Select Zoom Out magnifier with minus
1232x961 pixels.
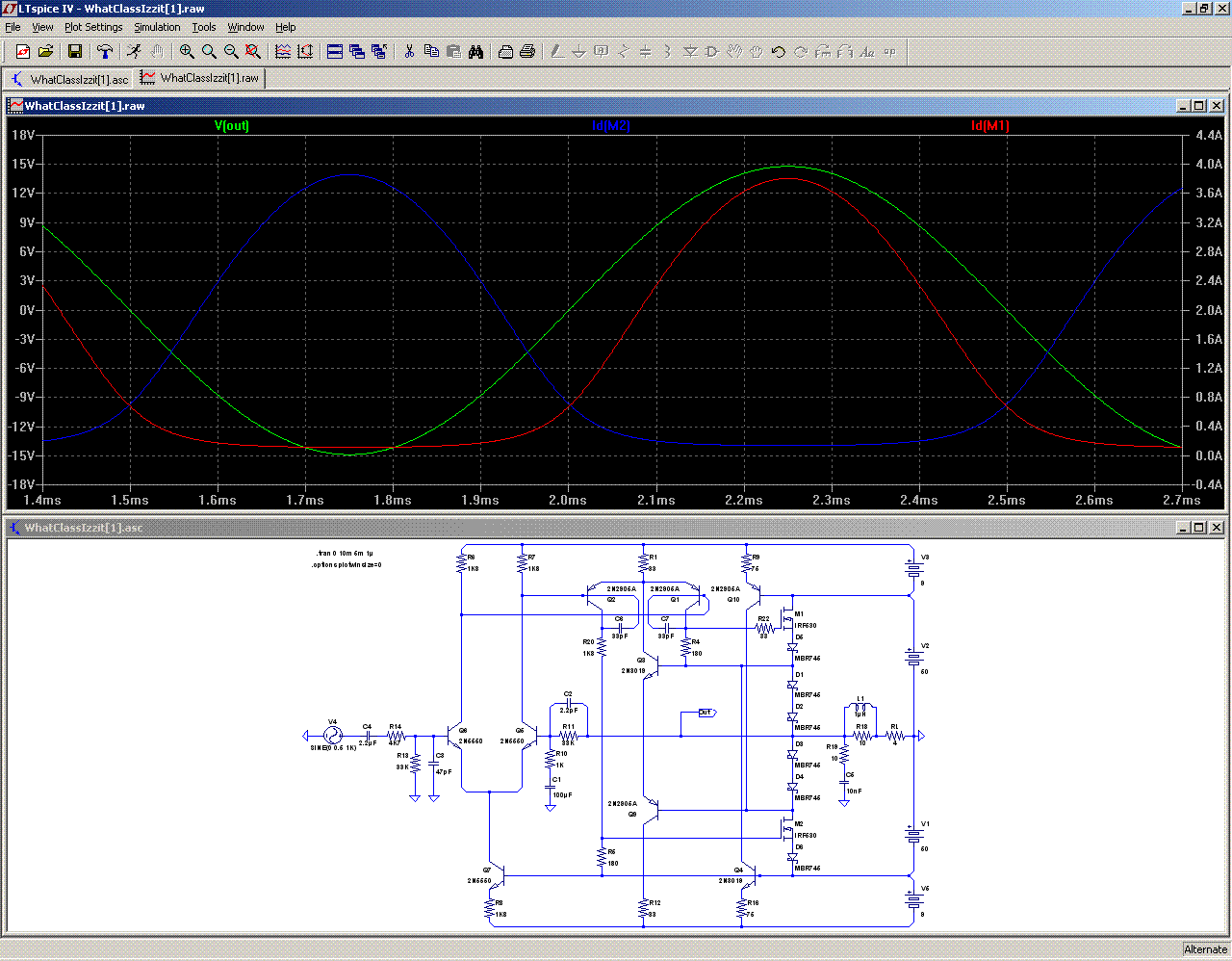click(231, 52)
